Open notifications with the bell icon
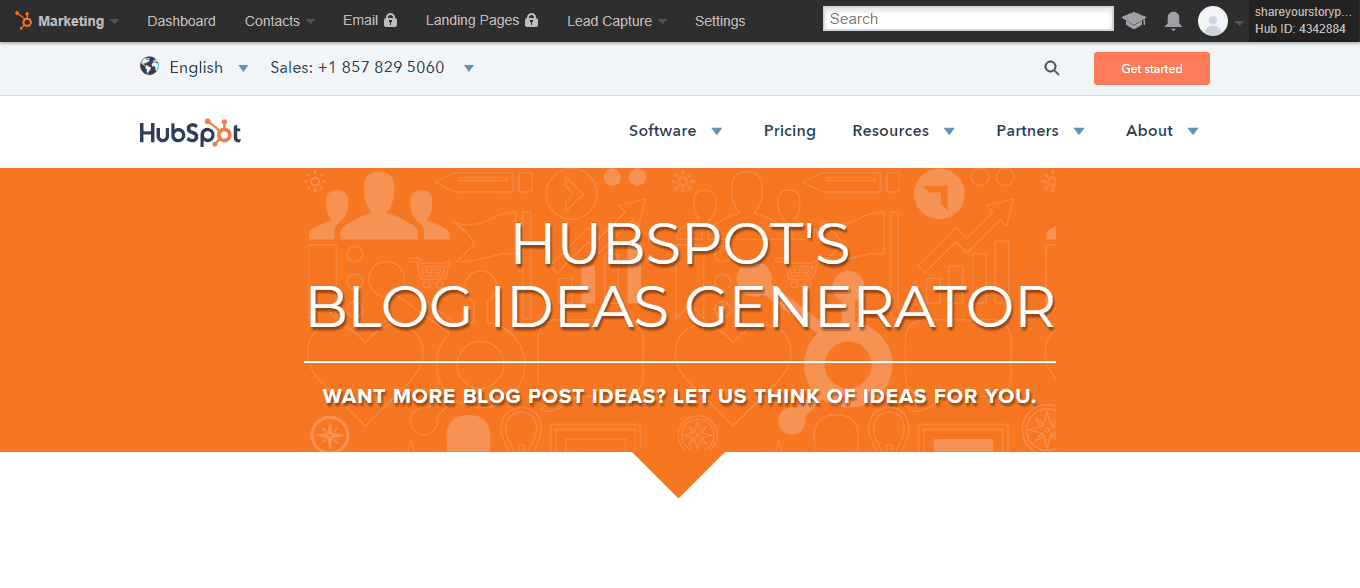Viewport: 1360px width, 588px height. tap(1172, 20)
